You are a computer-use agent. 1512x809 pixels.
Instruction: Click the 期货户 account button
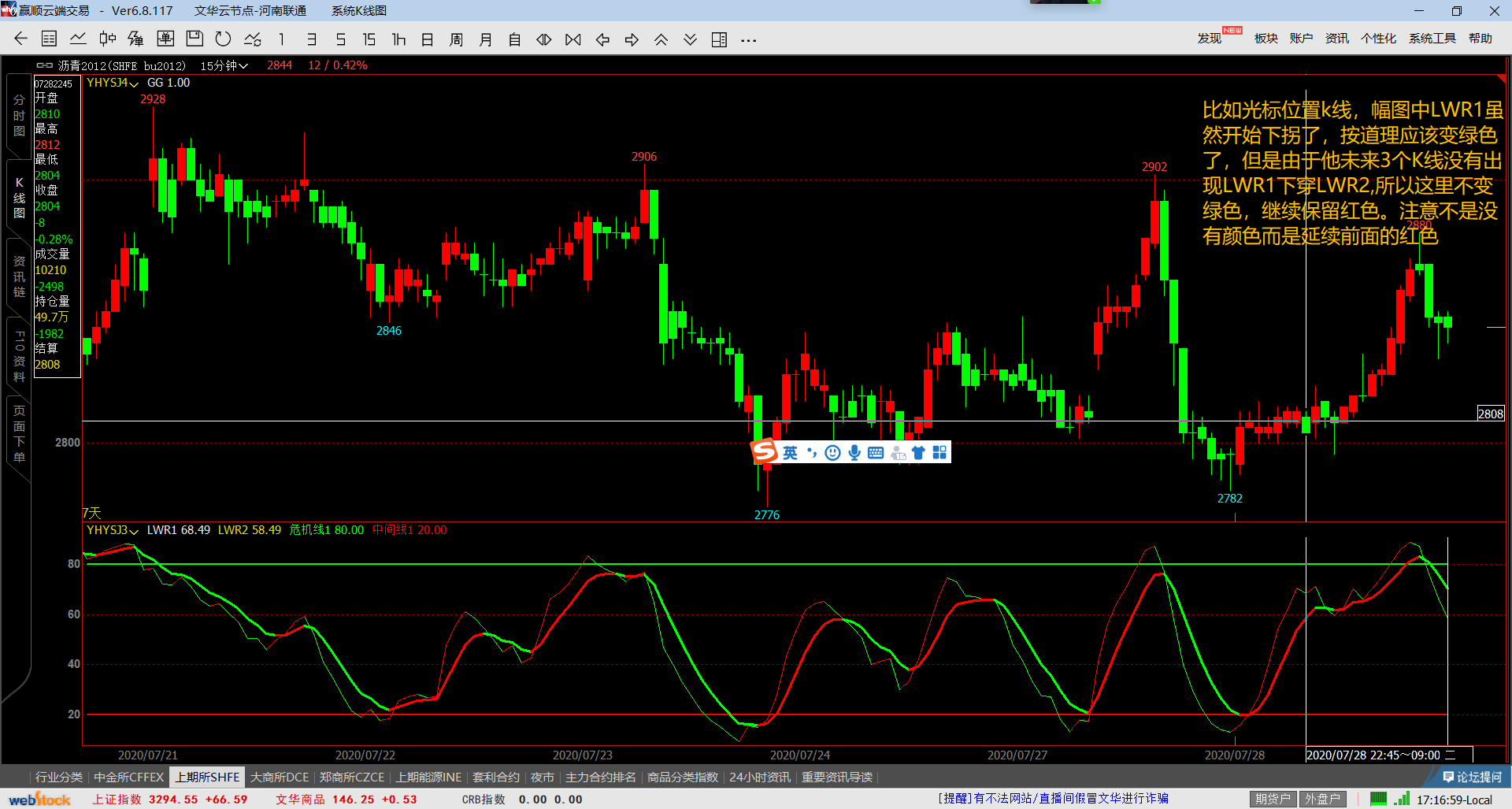(x=1273, y=799)
